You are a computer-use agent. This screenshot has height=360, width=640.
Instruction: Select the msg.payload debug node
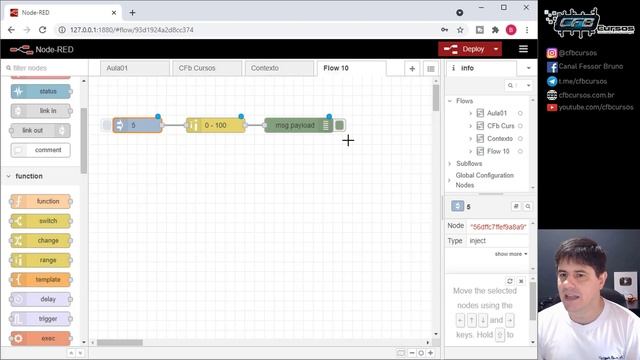click(299, 125)
